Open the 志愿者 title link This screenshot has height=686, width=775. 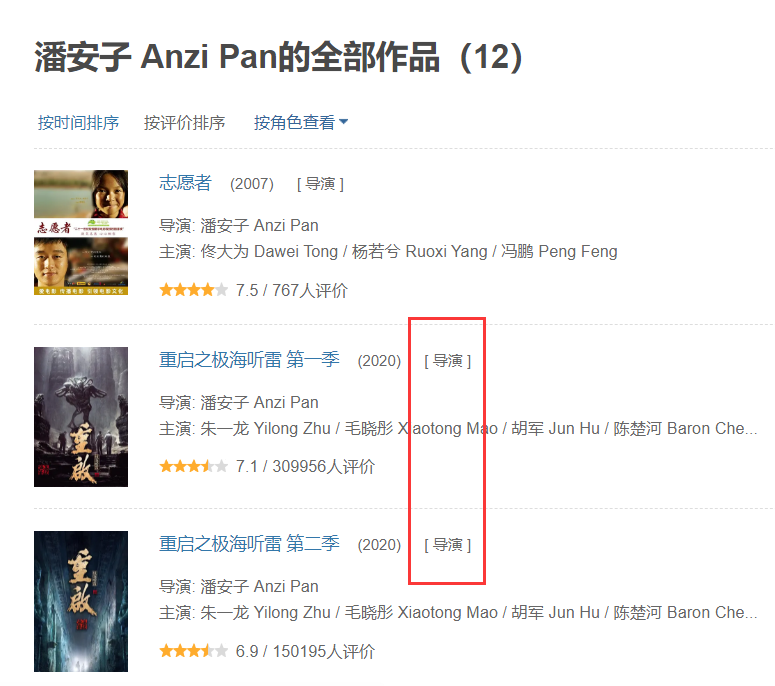[x=185, y=183]
